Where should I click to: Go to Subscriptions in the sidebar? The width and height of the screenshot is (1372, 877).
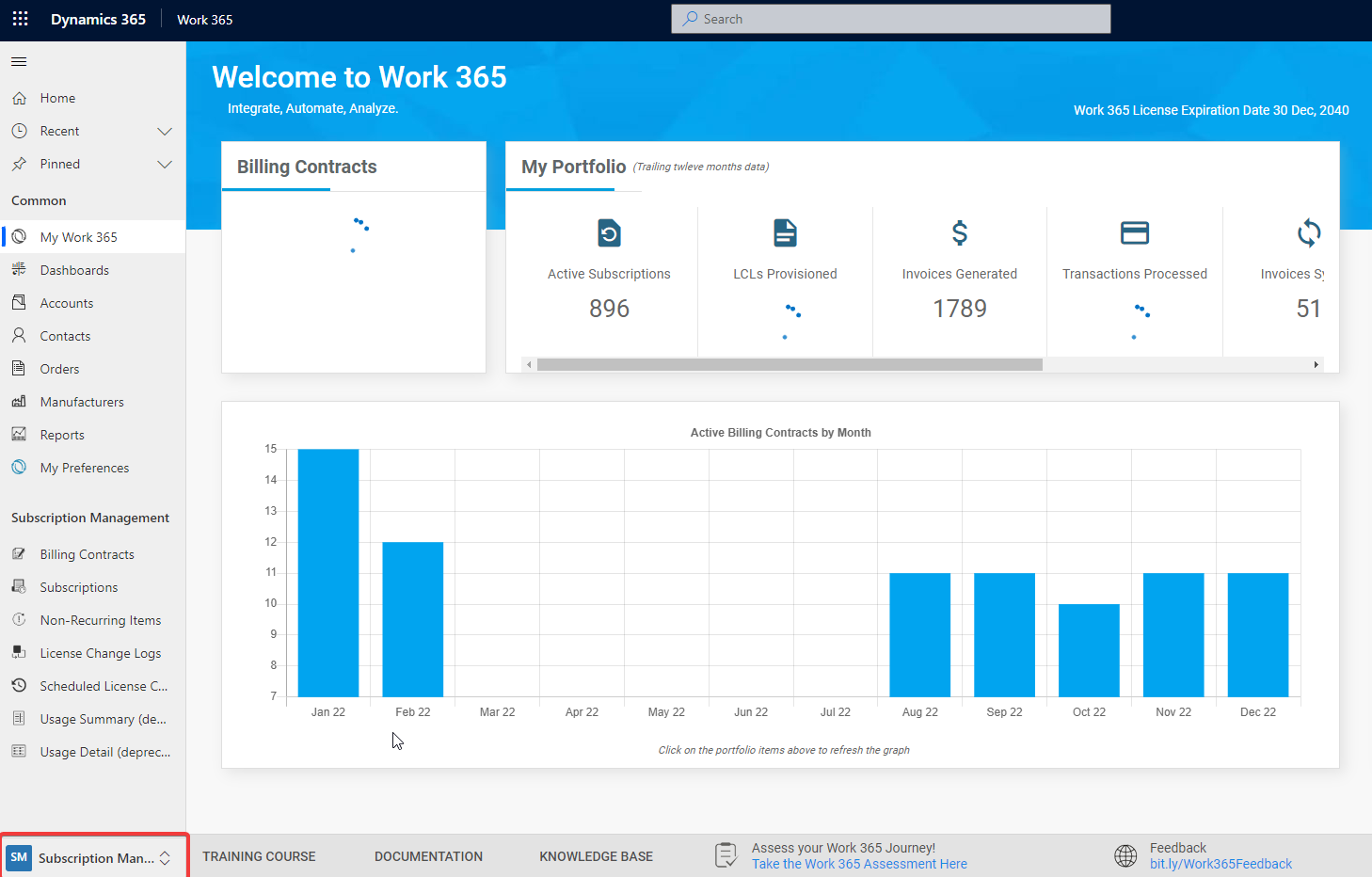(79, 587)
